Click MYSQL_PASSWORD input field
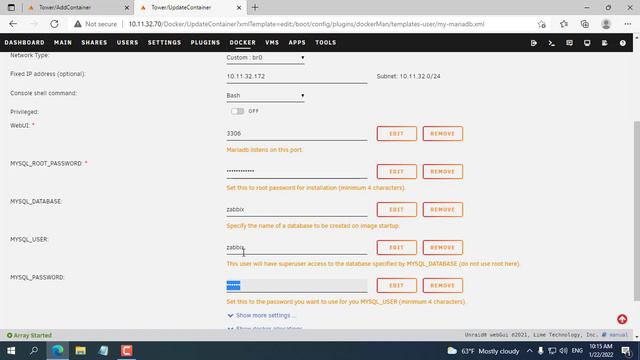 [297, 285]
